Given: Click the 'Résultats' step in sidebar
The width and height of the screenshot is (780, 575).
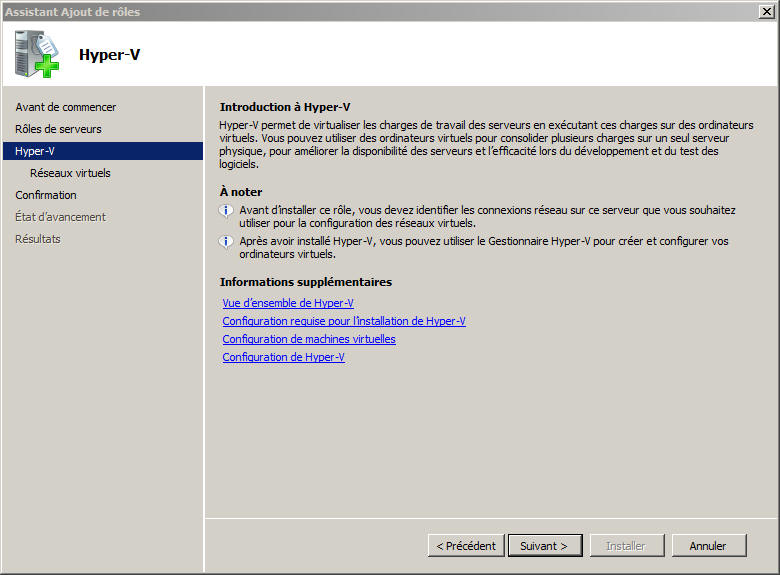Looking at the screenshot, I should [38, 239].
